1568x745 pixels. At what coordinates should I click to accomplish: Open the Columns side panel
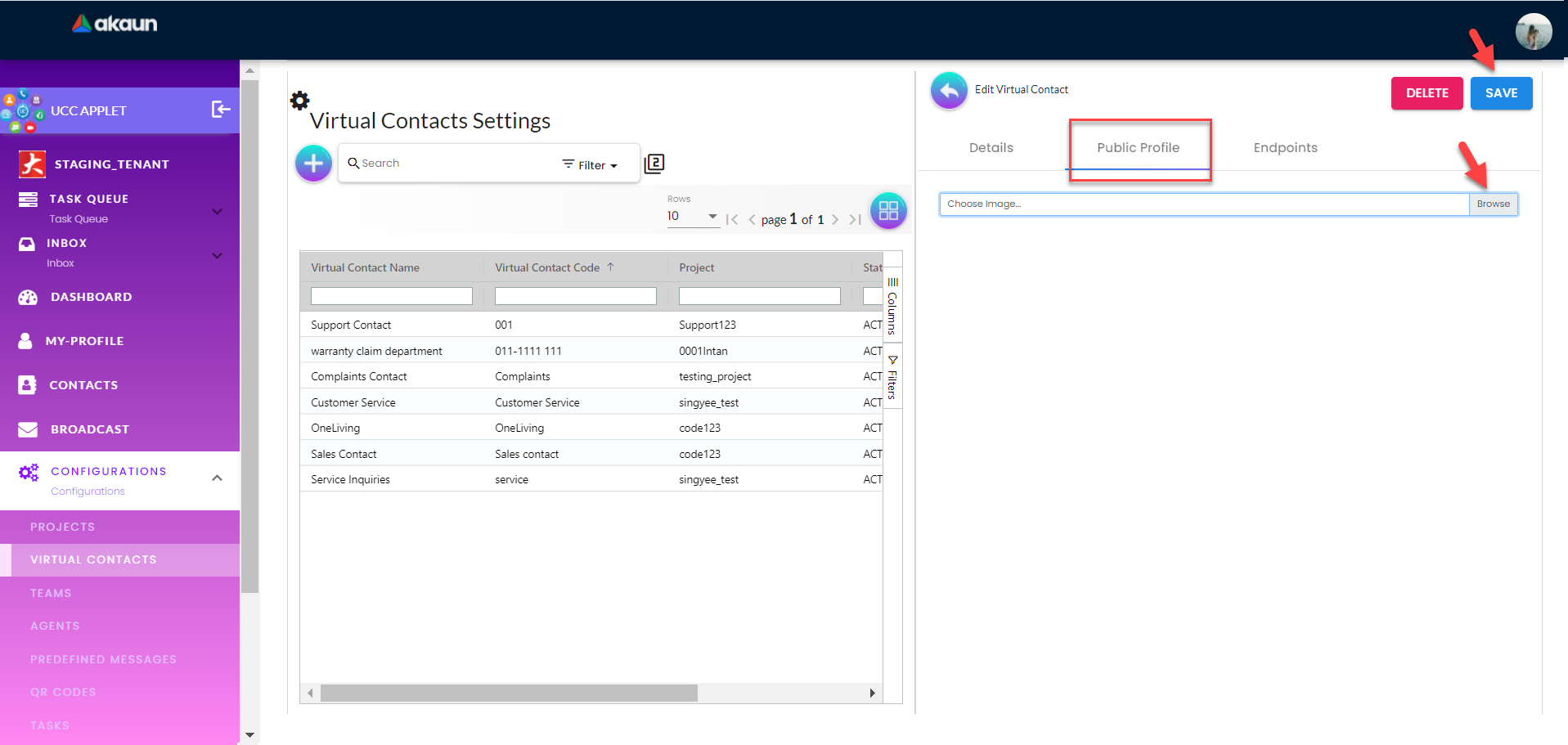point(892,305)
